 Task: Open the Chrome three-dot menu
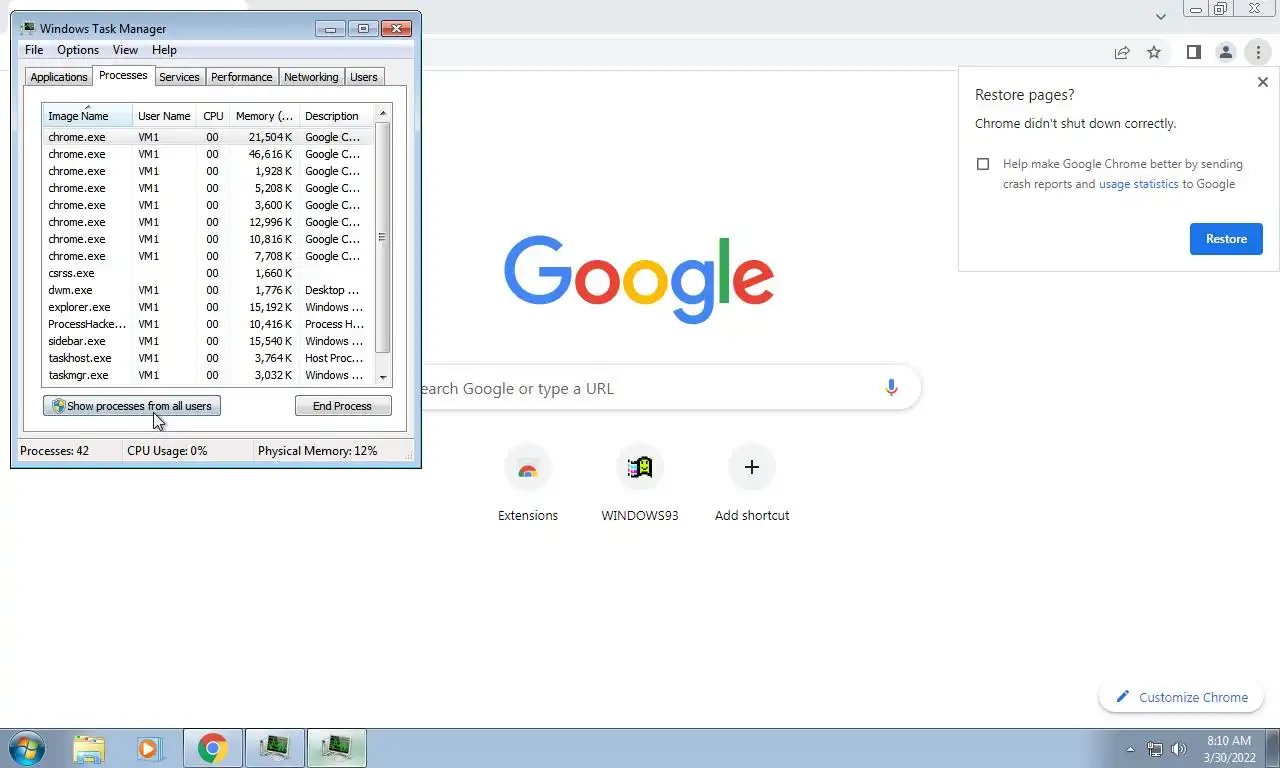pyautogui.click(x=1258, y=52)
